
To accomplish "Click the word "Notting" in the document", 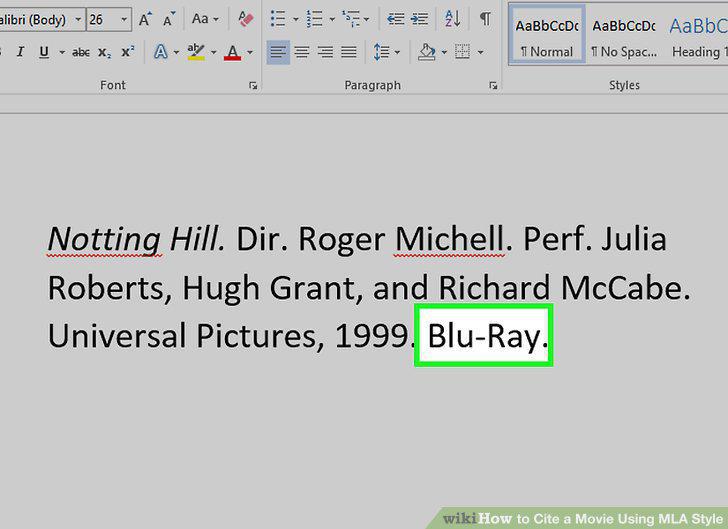I will point(104,240).
